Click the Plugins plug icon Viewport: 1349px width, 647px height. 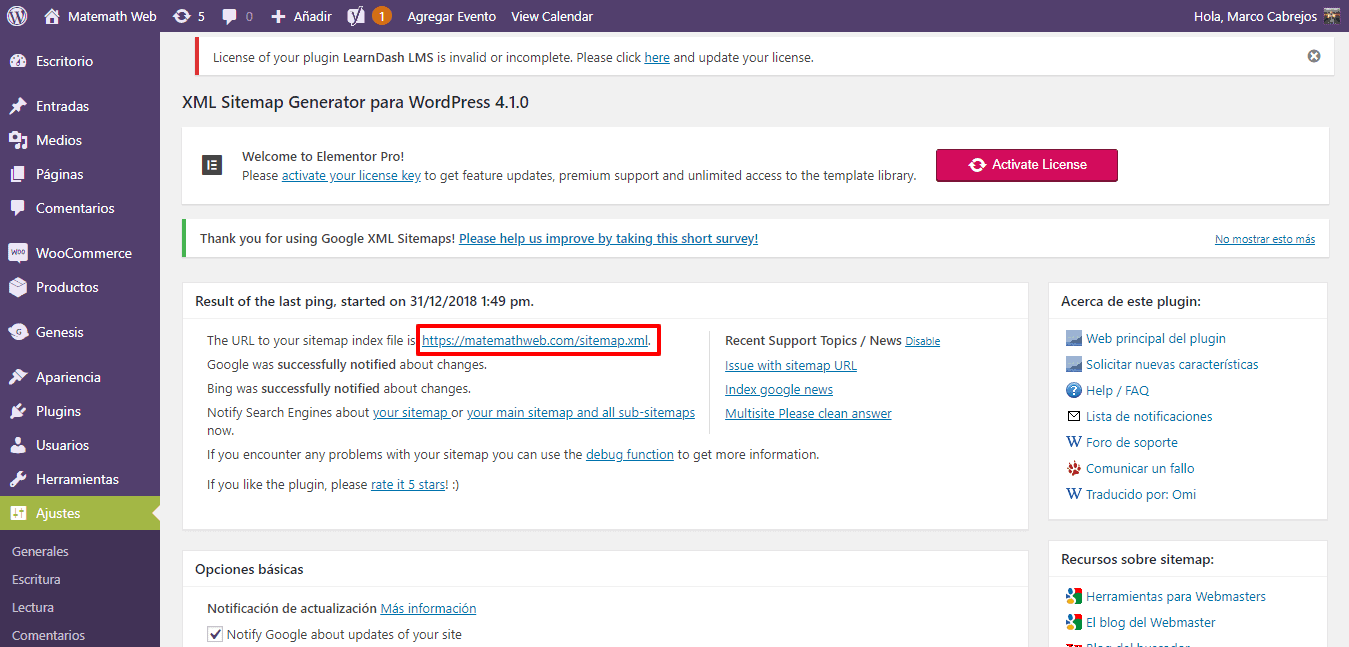click(x=18, y=411)
